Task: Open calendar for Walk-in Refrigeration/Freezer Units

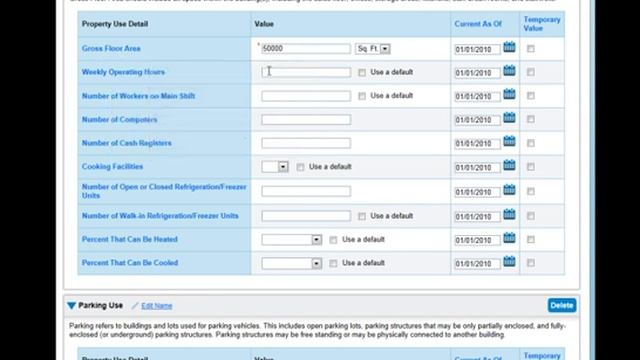Action: coord(509,214)
